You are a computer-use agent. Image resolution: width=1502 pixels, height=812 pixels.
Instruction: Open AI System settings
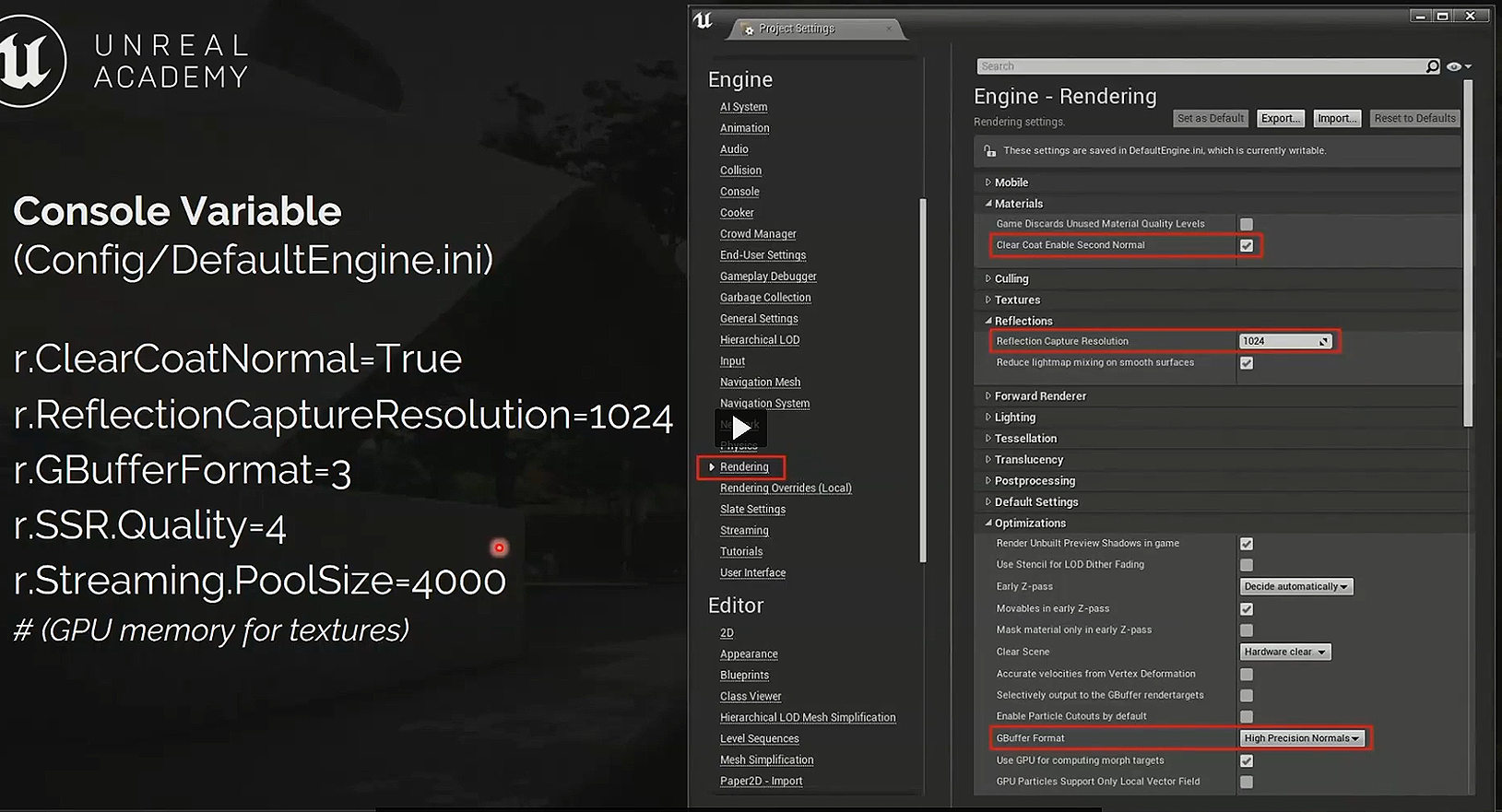743,107
